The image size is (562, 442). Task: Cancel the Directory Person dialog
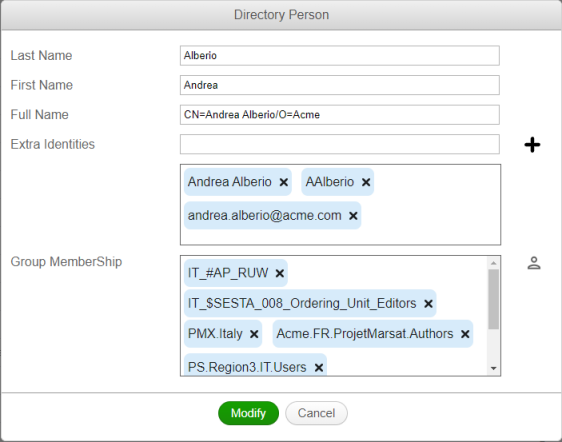(316, 413)
